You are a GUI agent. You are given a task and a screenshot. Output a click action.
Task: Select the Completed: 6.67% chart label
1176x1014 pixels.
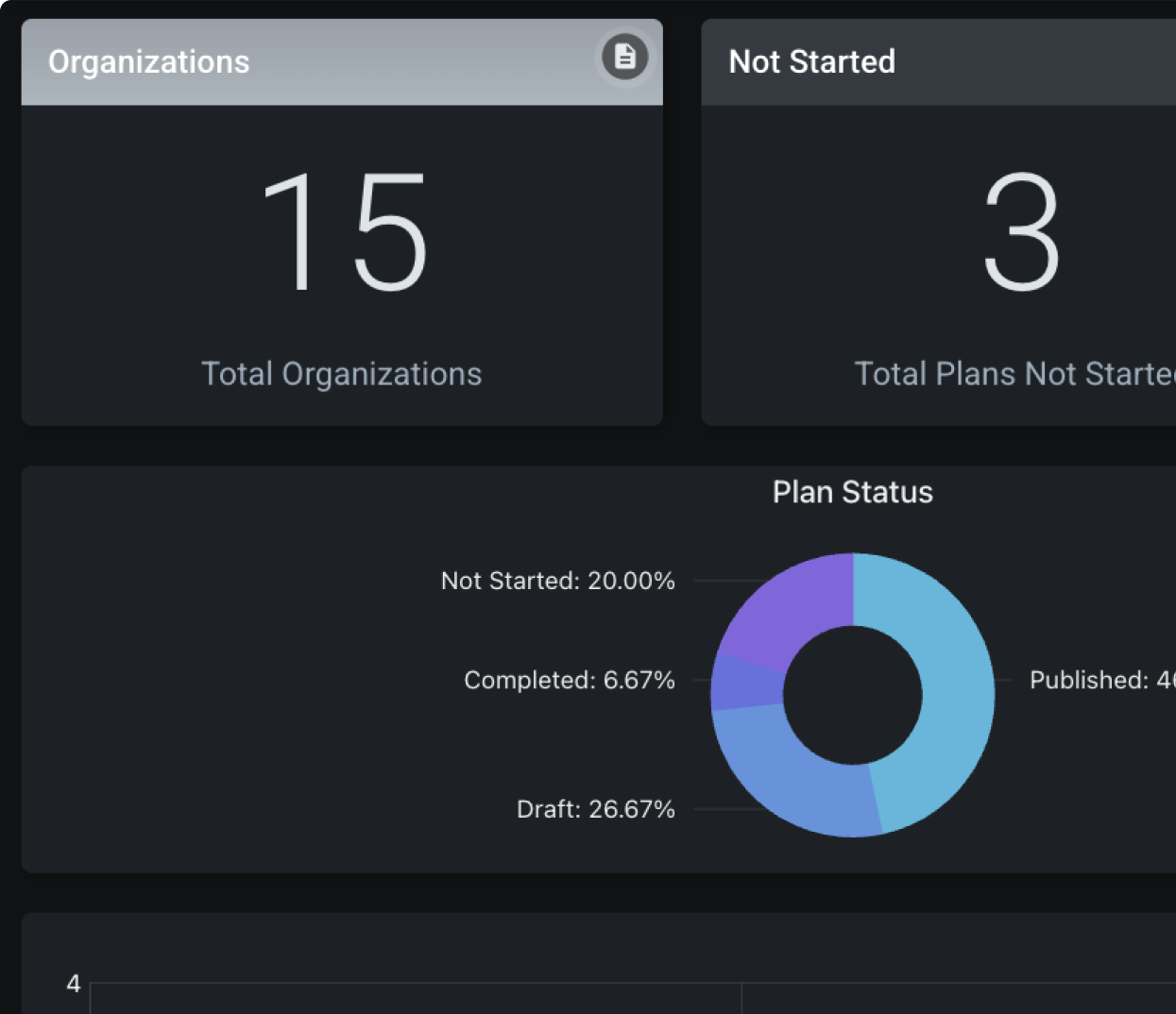click(569, 680)
